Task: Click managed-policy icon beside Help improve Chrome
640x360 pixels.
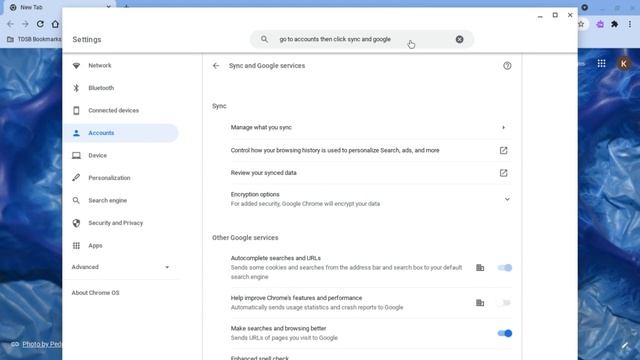Action: (480, 303)
